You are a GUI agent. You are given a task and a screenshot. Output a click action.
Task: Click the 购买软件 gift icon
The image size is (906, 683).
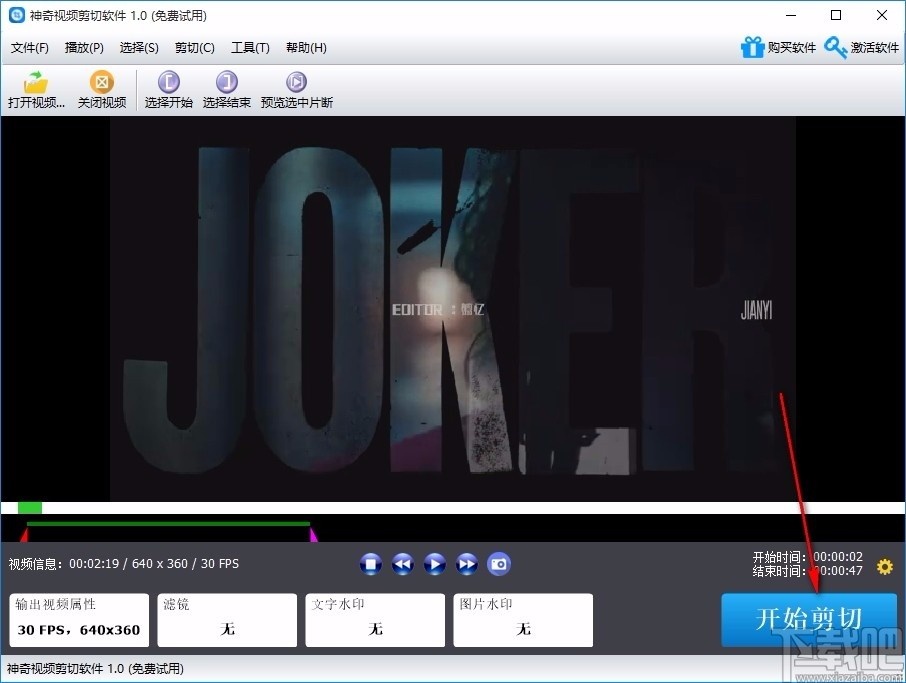point(752,47)
